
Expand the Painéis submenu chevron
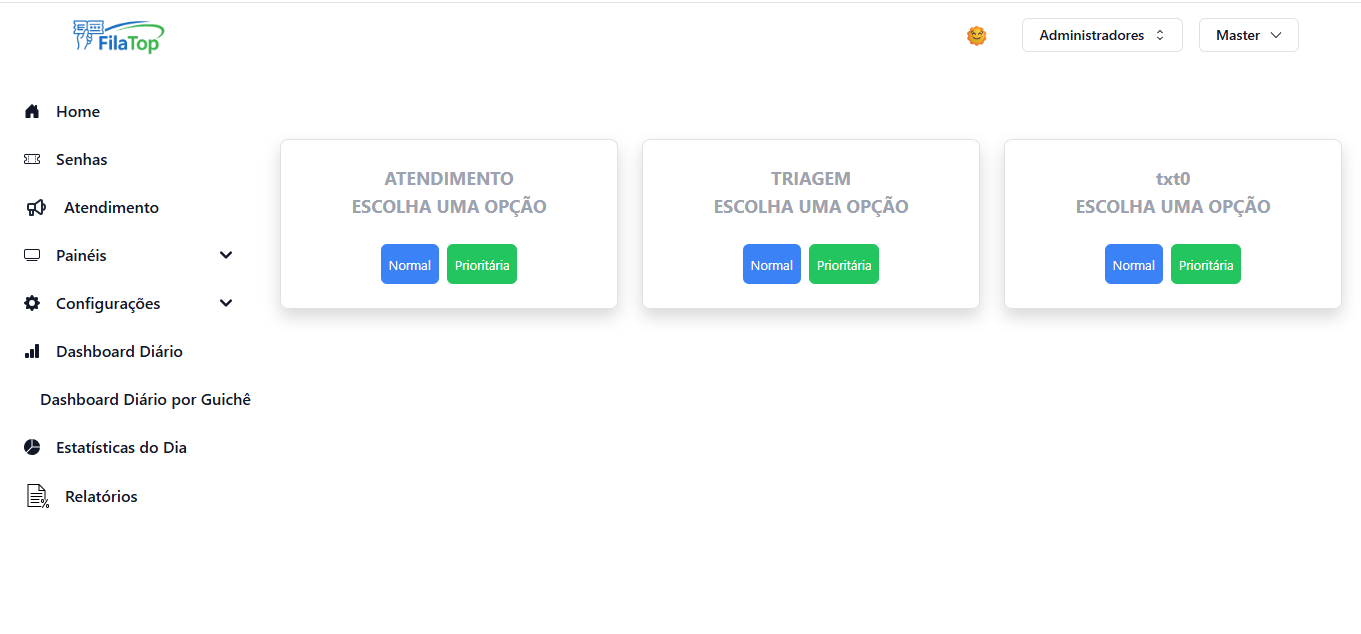226,256
